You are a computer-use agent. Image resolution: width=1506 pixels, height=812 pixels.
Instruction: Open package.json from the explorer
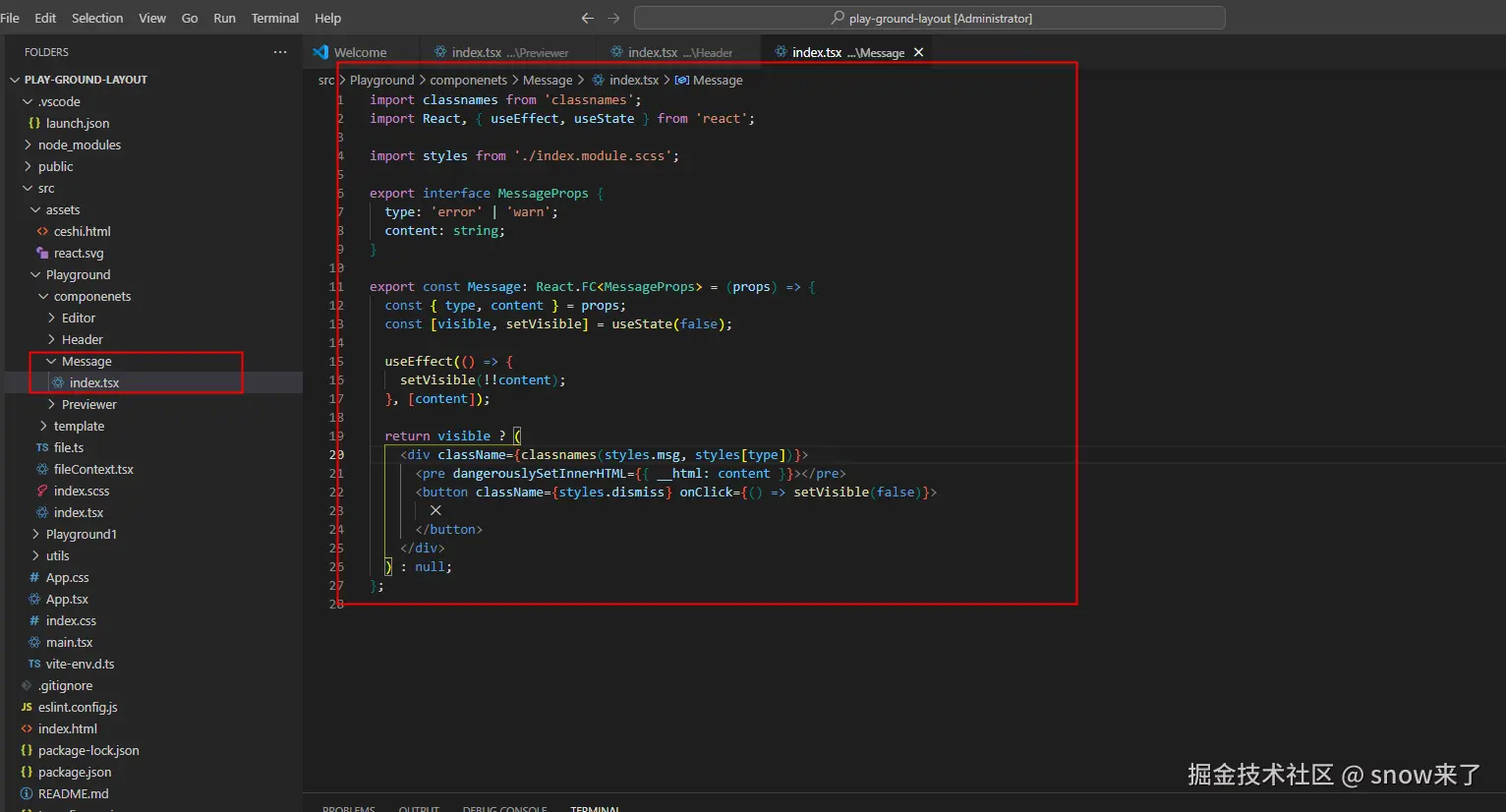point(75,772)
